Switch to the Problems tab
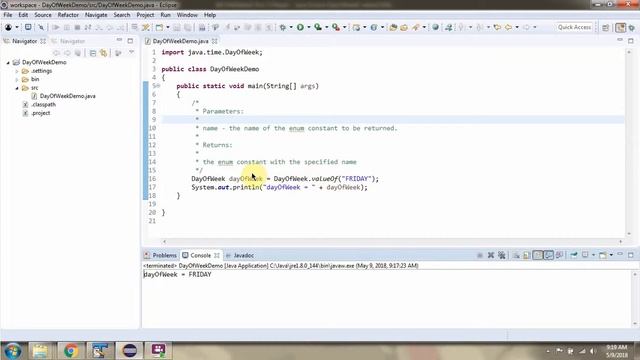The width and height of the screenshot is (640, 360). 160,256
